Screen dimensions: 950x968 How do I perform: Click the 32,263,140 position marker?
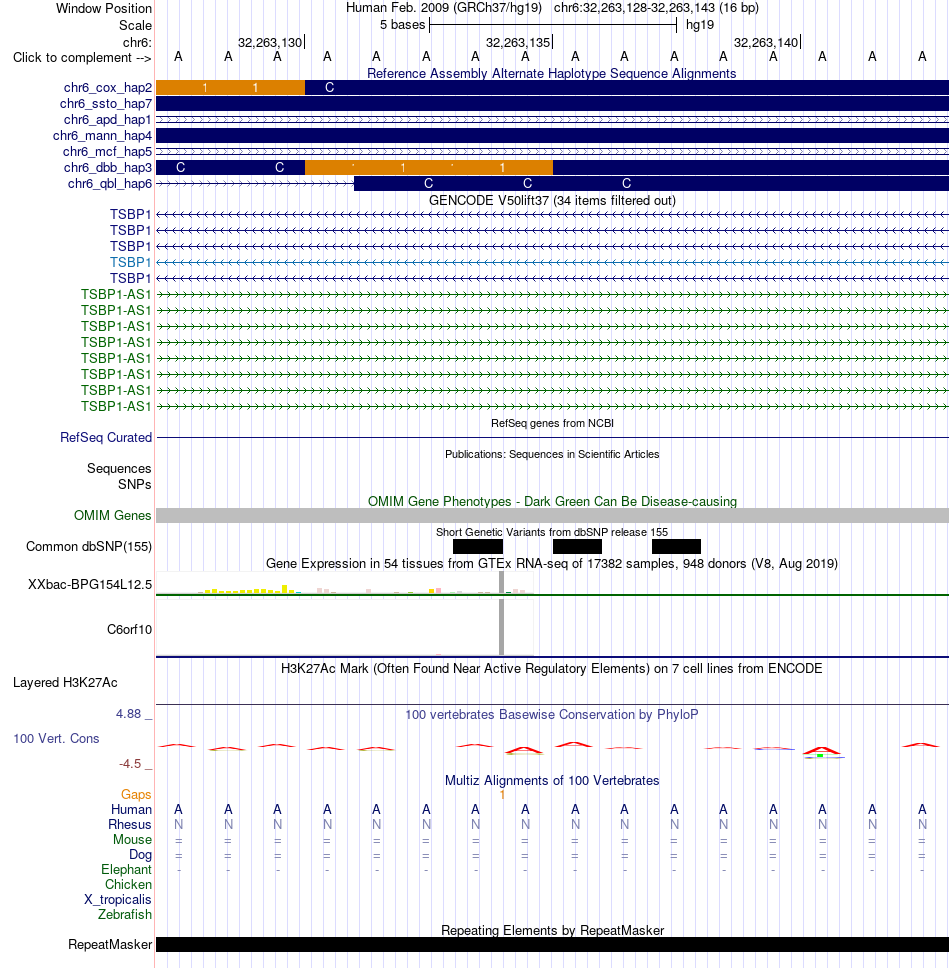coord(767,43)
